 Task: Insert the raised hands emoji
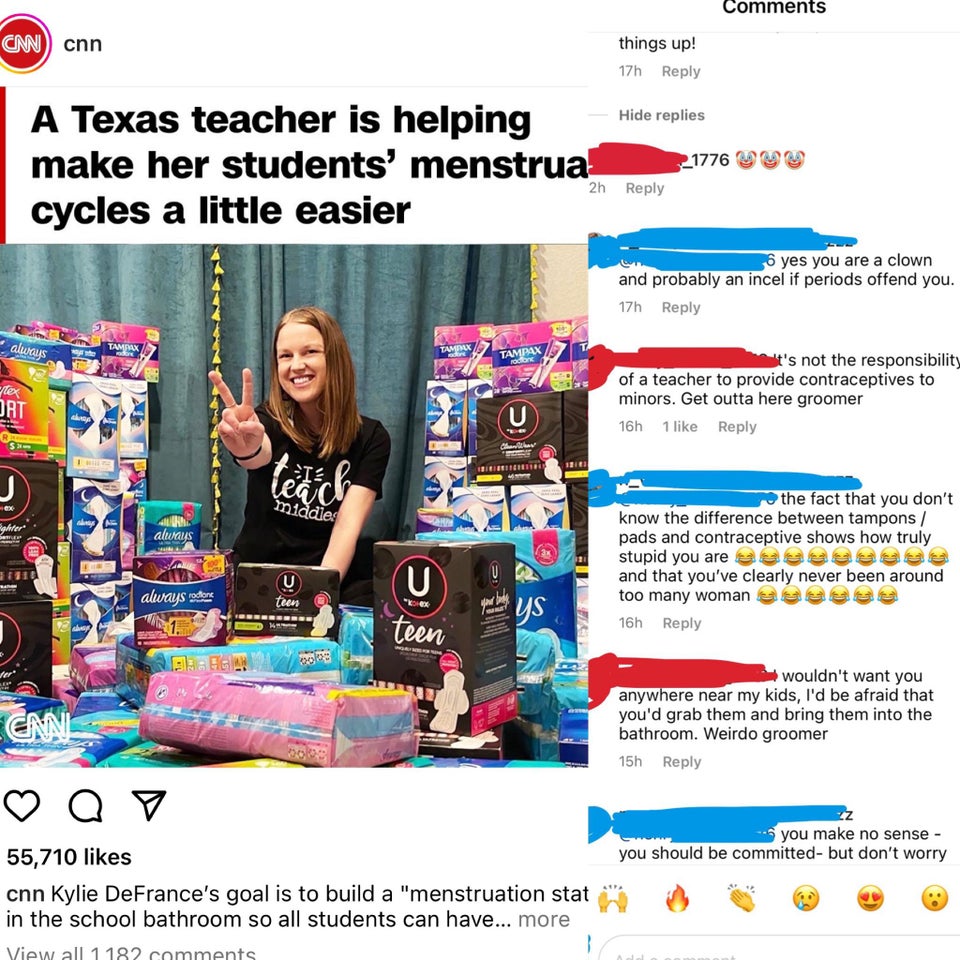coord(613,899)
